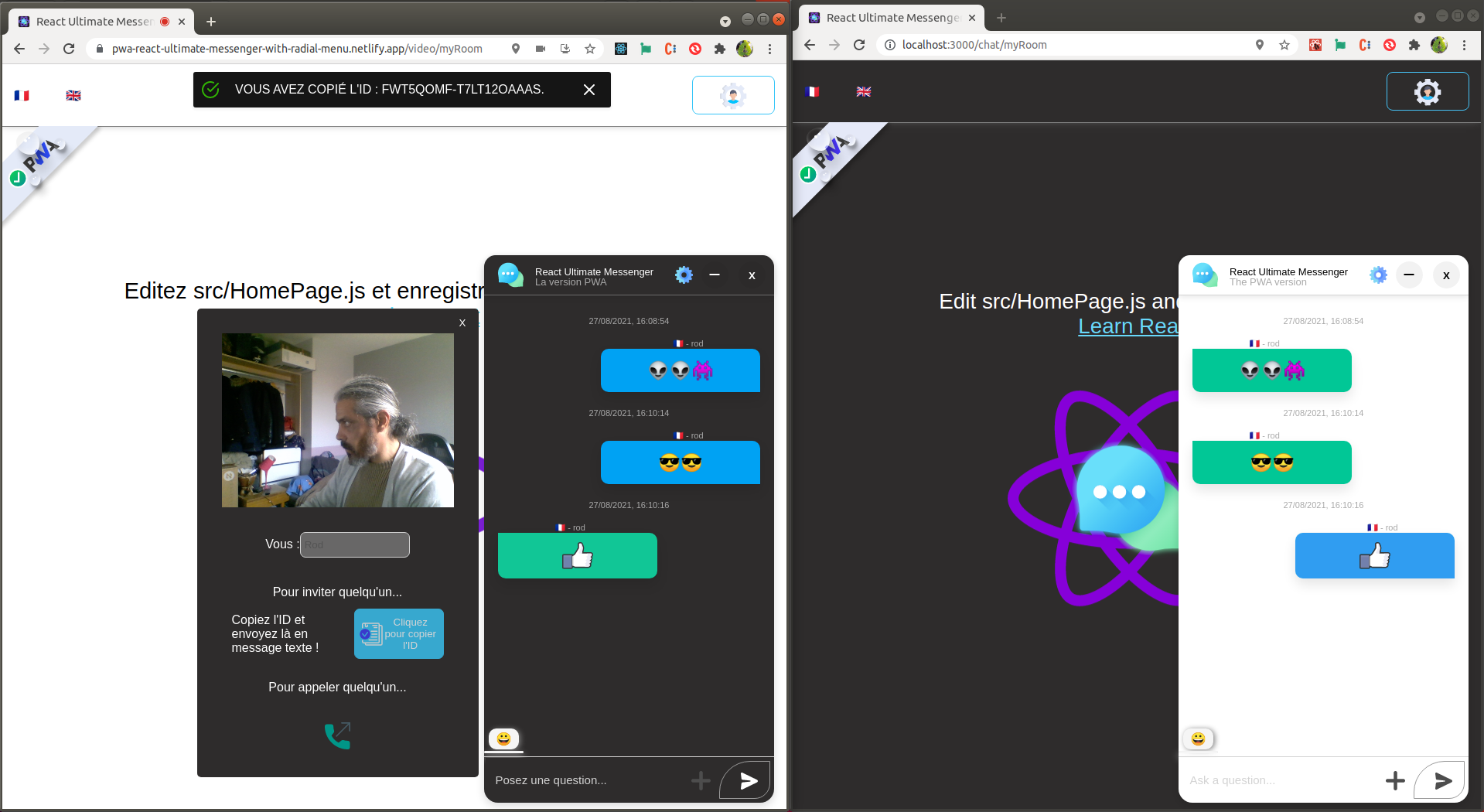Dismiss the copied ID notification
1484x812 pixels.
pos(589,90)
